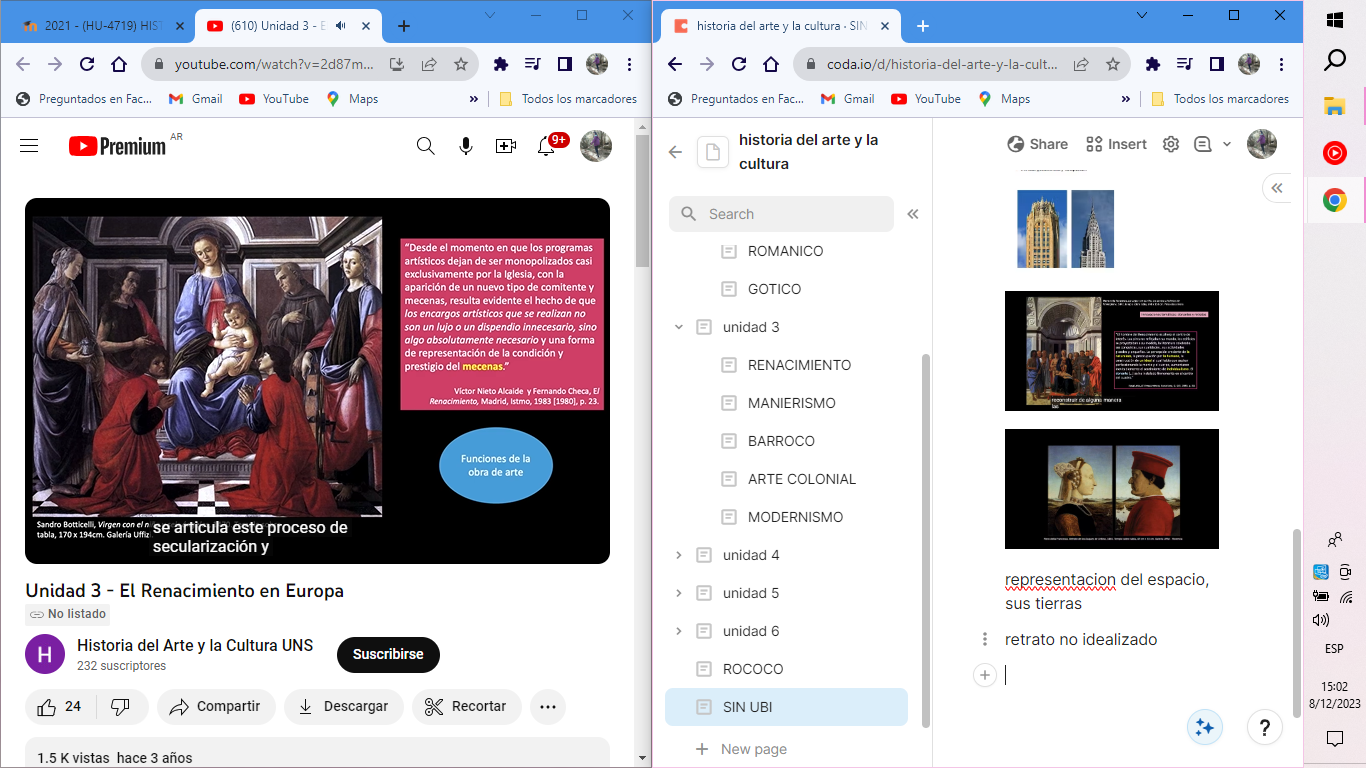This screenshot has height=768, width=1366.
Task: Click New page in Coda sidebar
Action: click(x=741, y=749)
